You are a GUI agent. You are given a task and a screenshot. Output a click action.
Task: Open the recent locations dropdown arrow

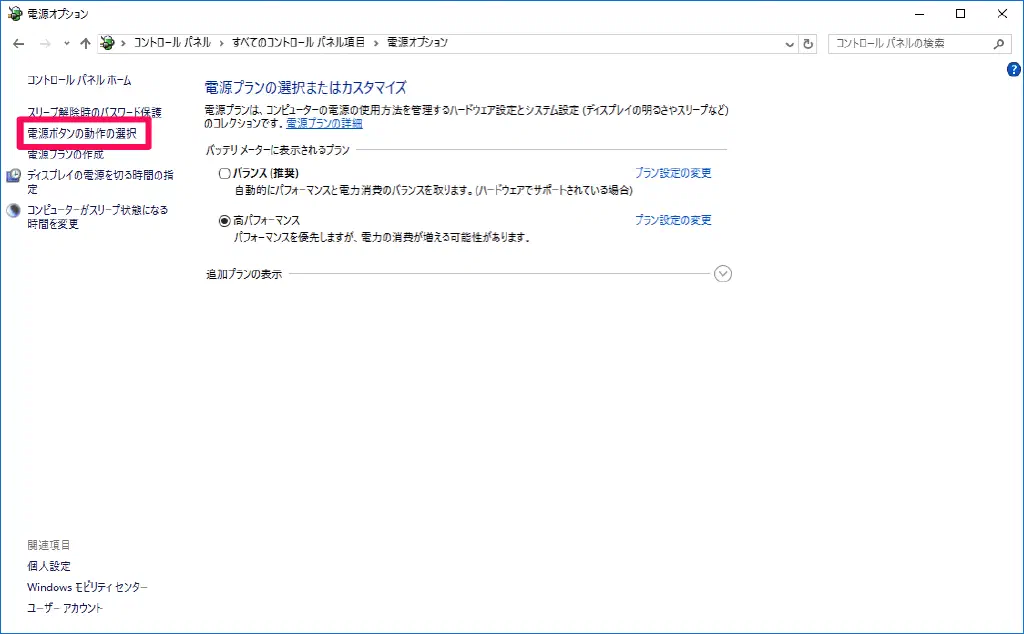click(x=66, y=44)
